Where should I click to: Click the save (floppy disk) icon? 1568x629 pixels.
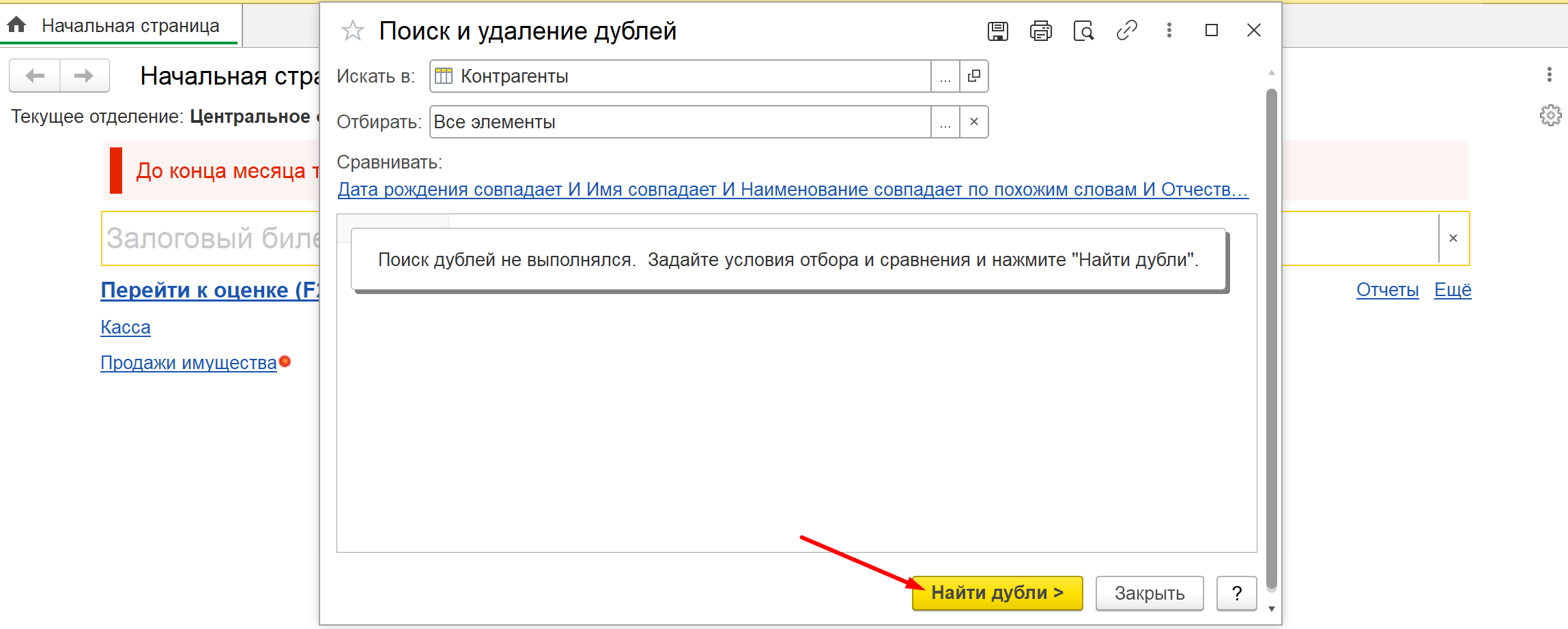pyautogui.click(x=997, y=31)
